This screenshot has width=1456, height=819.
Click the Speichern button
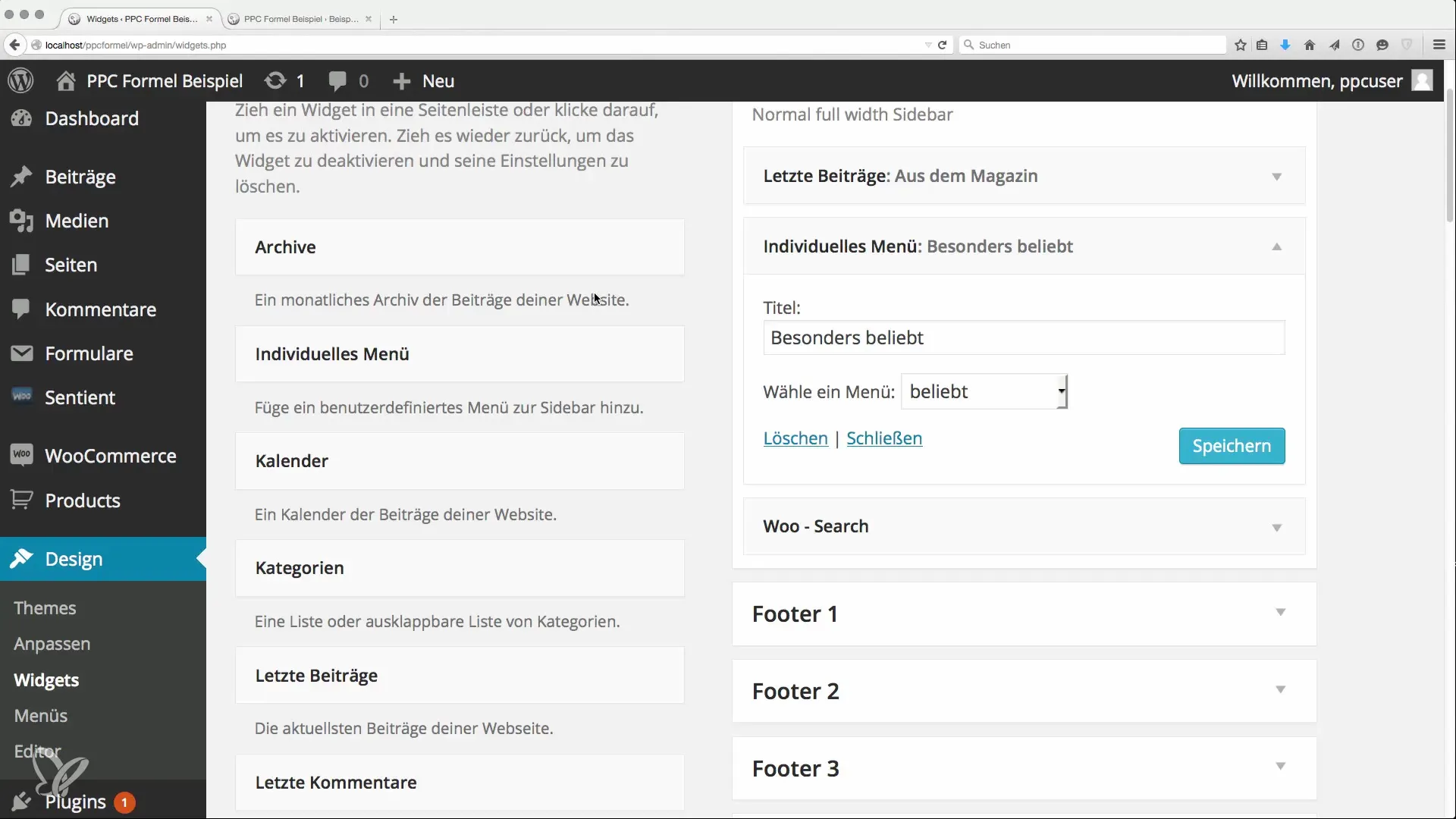coord(1232,446)
